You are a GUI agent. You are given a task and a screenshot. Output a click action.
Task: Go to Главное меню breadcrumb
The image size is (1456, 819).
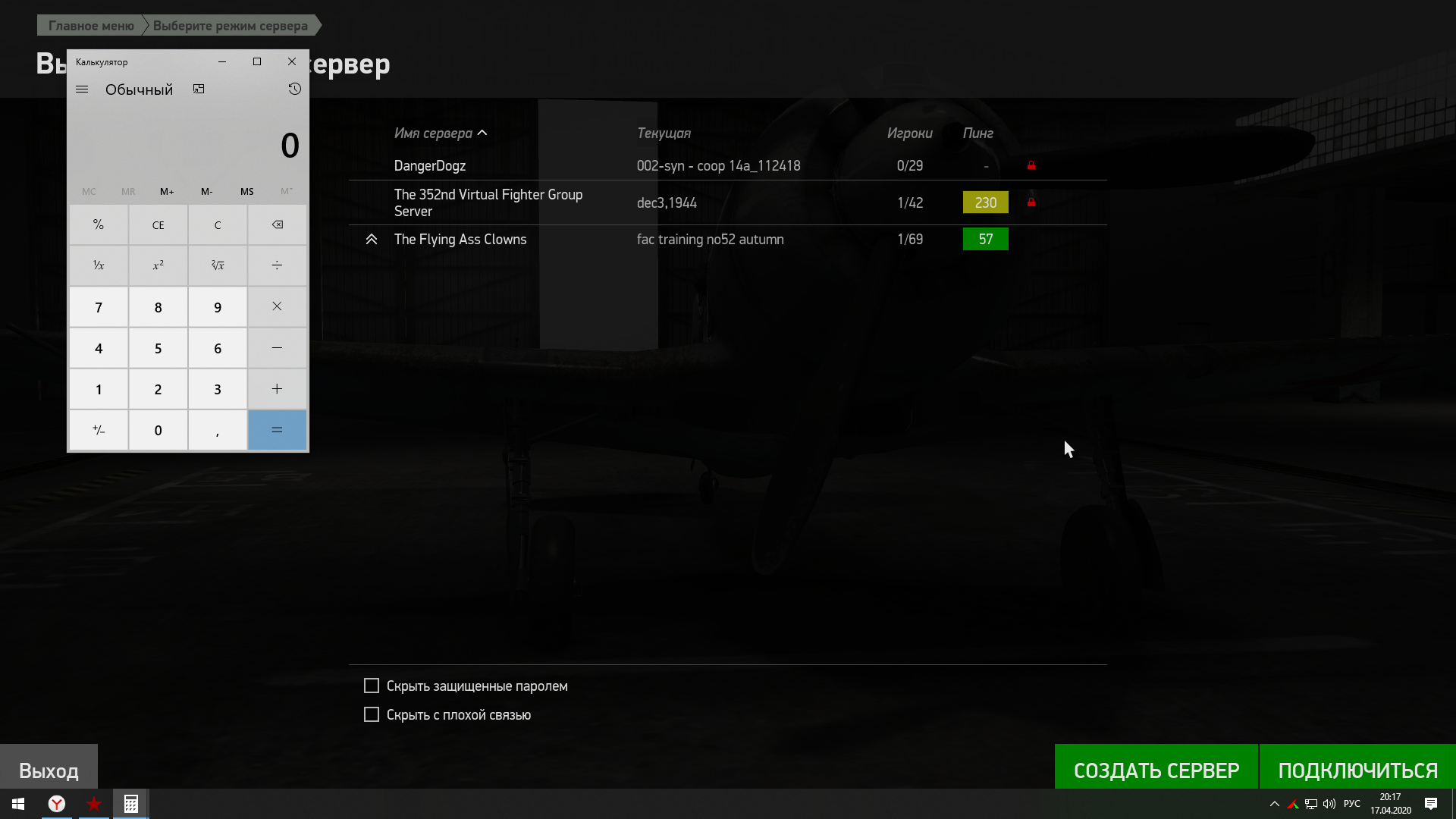click(x=91, y=26)
